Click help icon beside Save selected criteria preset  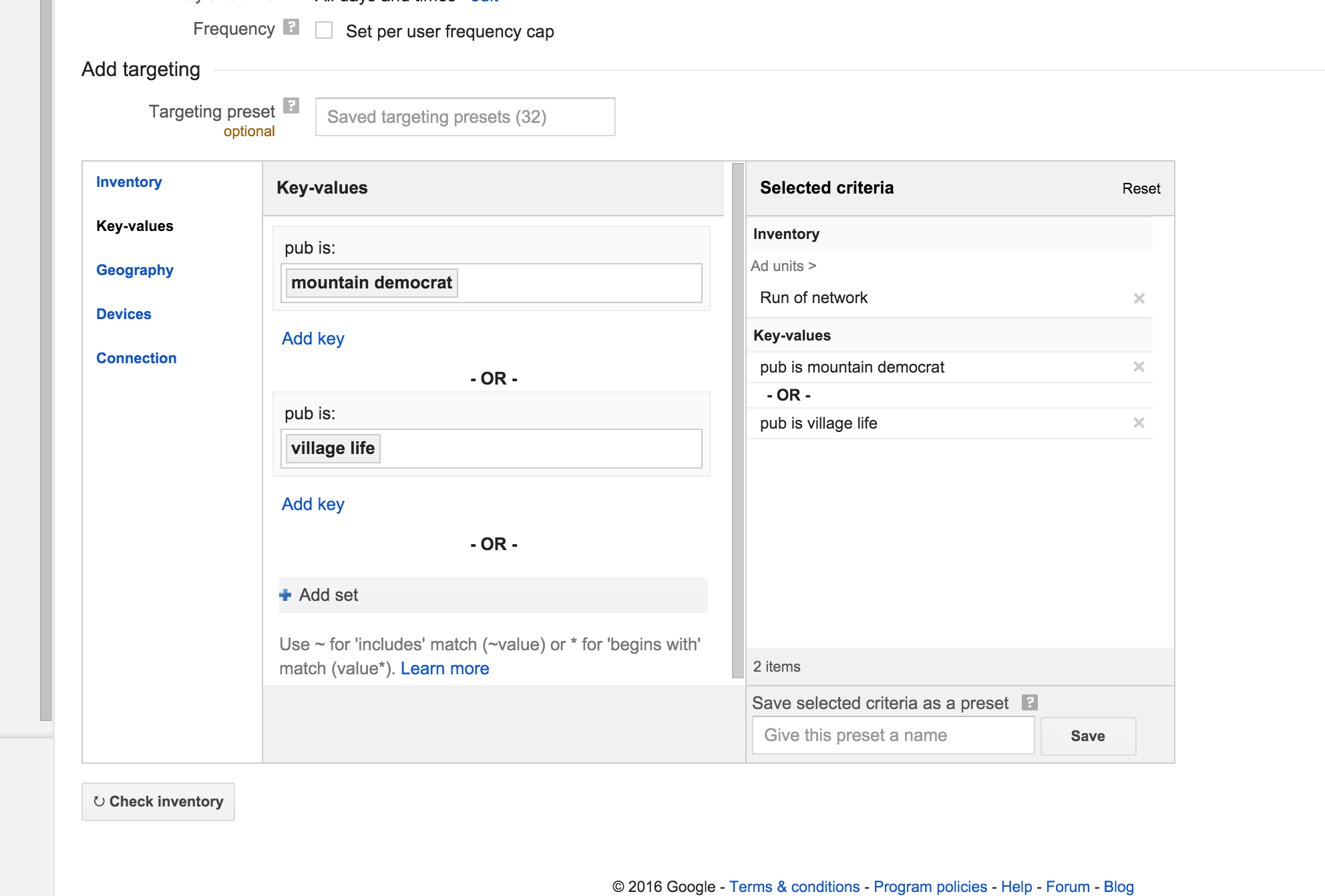point(1029,702)
